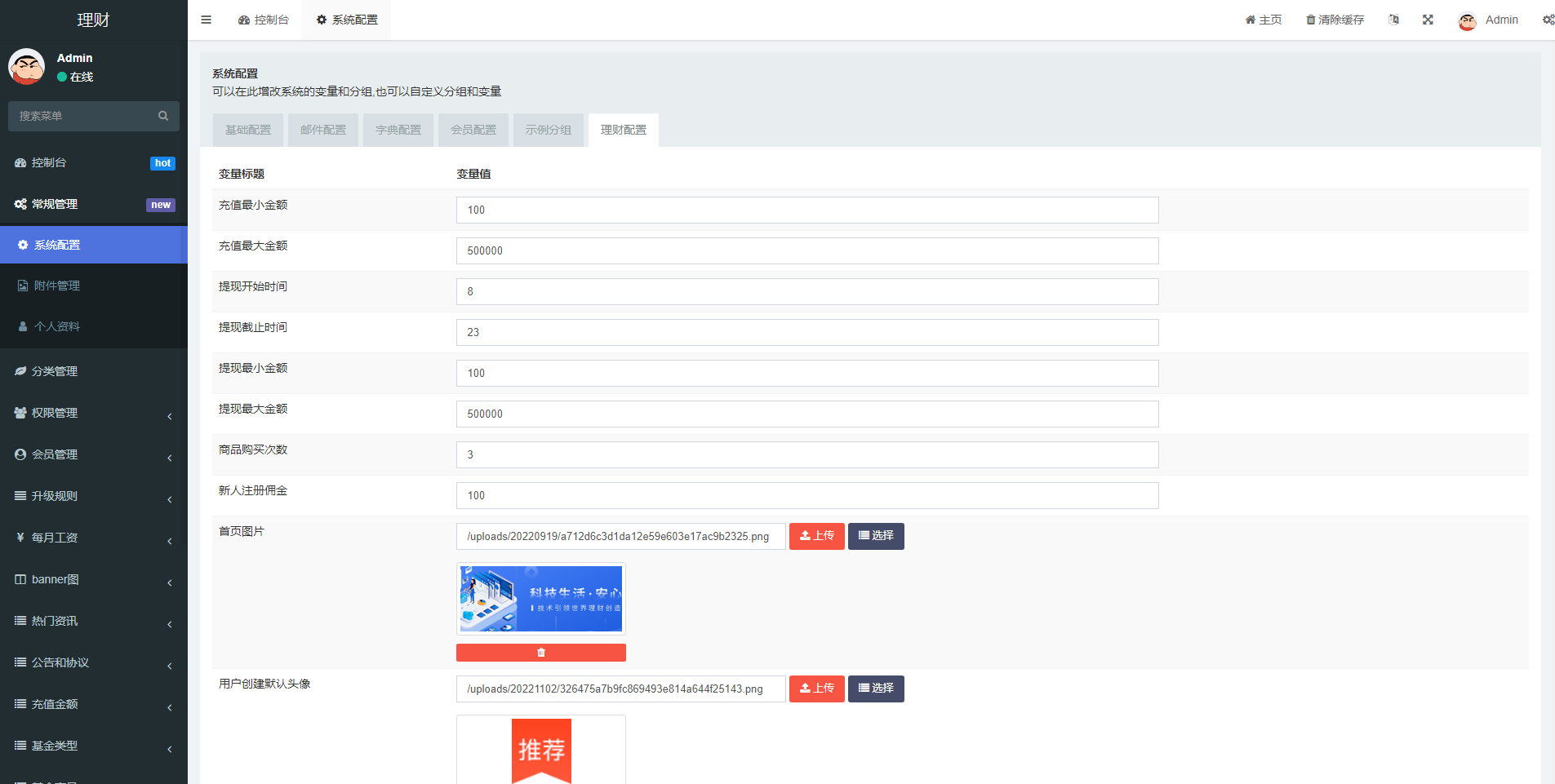1555x784 pixels.
Task: Click the Admin avatar in top bar
Action: (1468, 20)
